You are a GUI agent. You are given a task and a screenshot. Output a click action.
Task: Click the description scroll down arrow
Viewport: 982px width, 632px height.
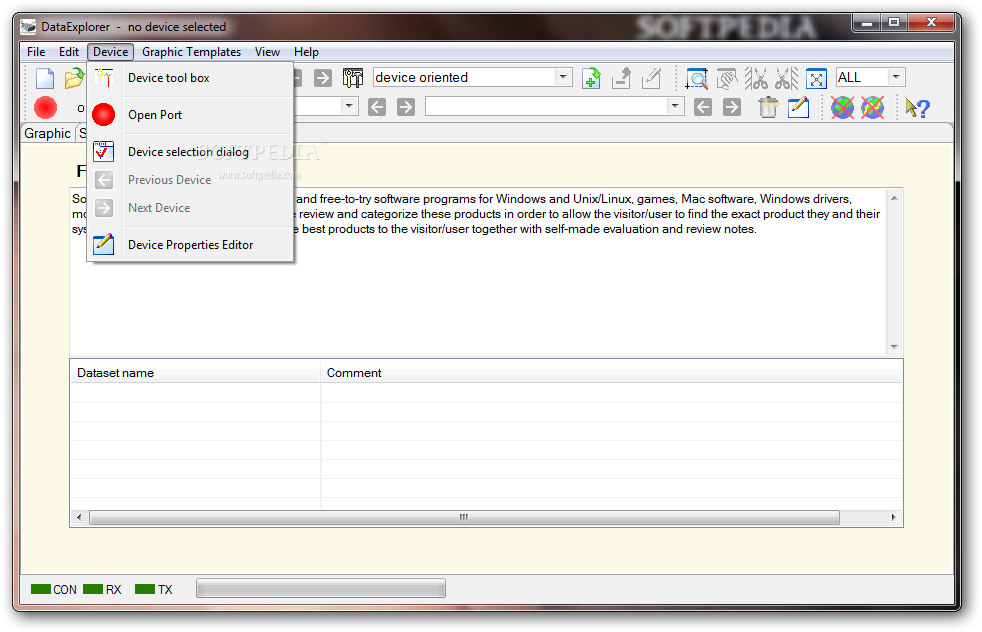(894, 346)
